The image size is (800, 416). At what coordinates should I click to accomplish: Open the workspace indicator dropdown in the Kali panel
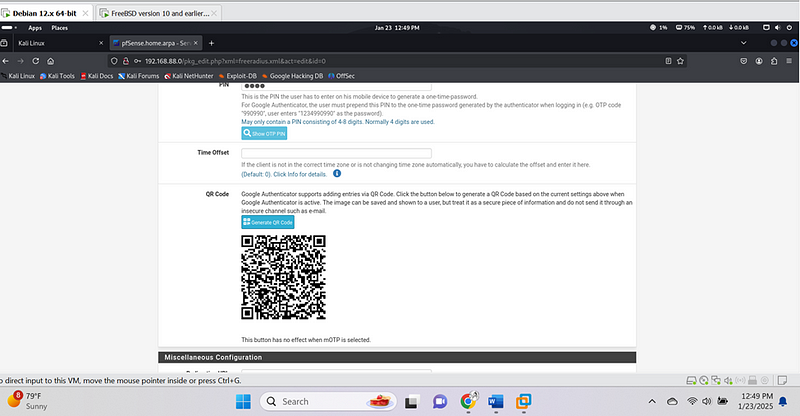(x=9, y=28)
